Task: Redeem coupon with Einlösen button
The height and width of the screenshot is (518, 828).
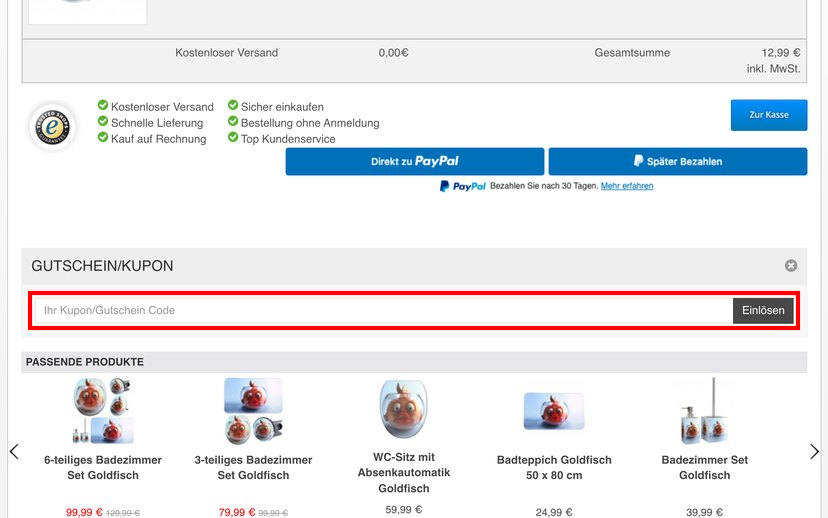Action: (763, 310)
